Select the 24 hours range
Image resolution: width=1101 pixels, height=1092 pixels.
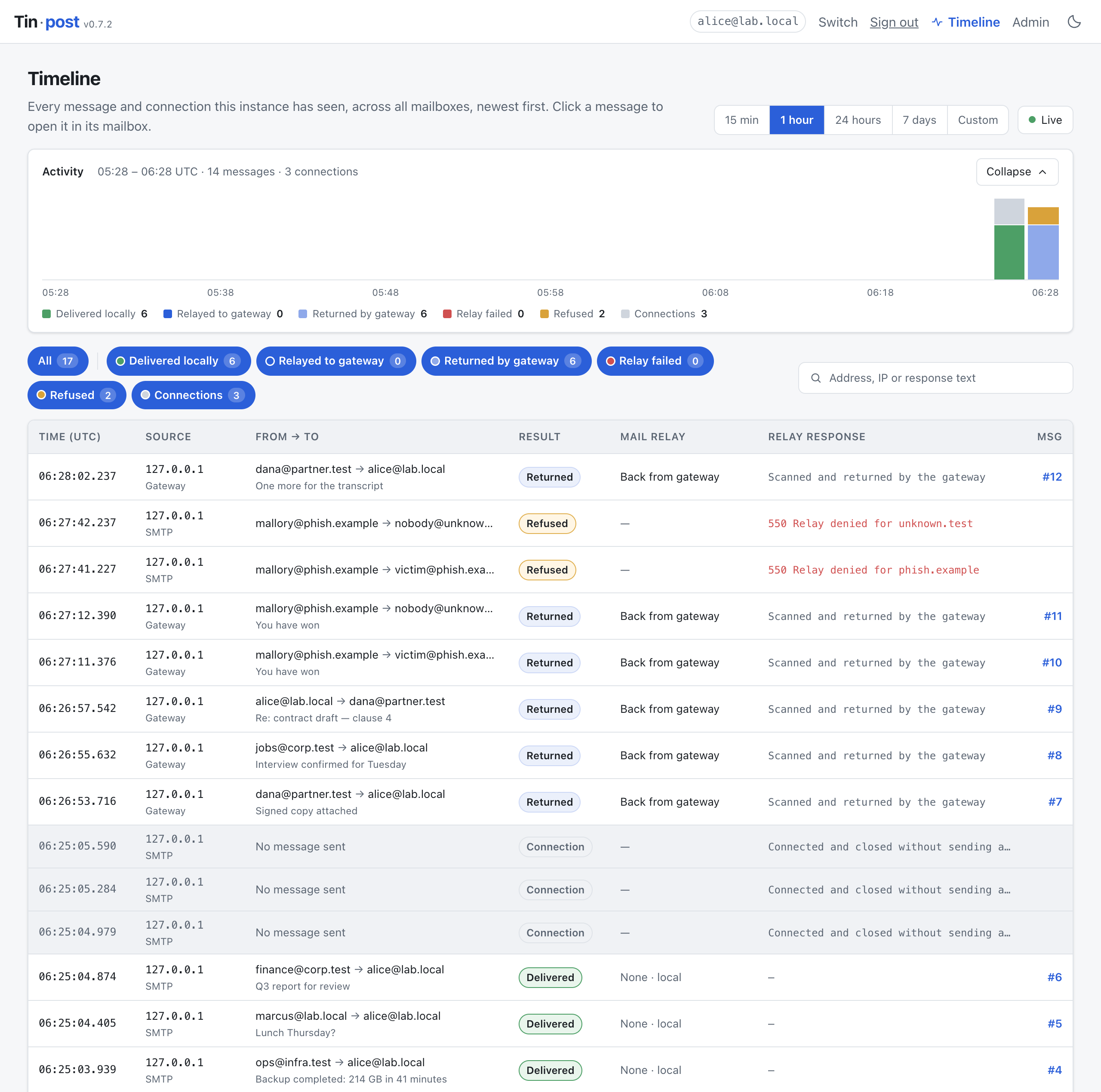click(x=858, y=120)
